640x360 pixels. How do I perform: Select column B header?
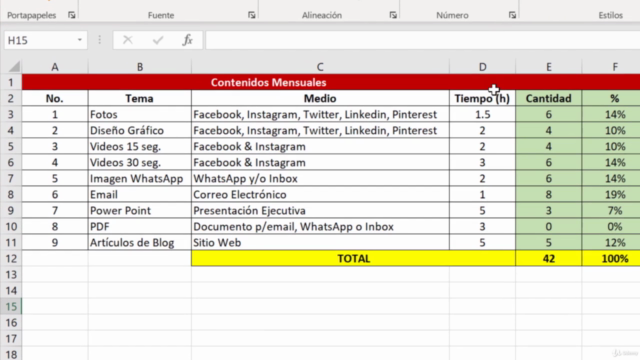pyautogui.click(x=140, y=67)
